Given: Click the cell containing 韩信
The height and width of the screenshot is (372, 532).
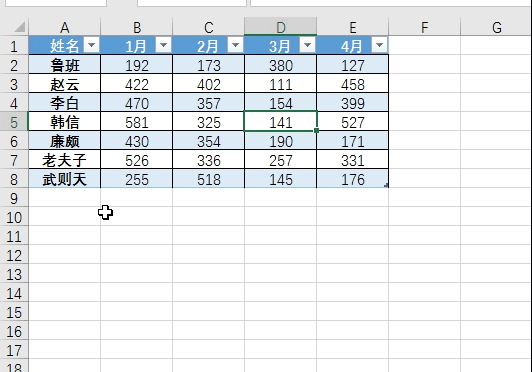Looking at the screenshot, I should pyautogui.click(x=64, y=122).
